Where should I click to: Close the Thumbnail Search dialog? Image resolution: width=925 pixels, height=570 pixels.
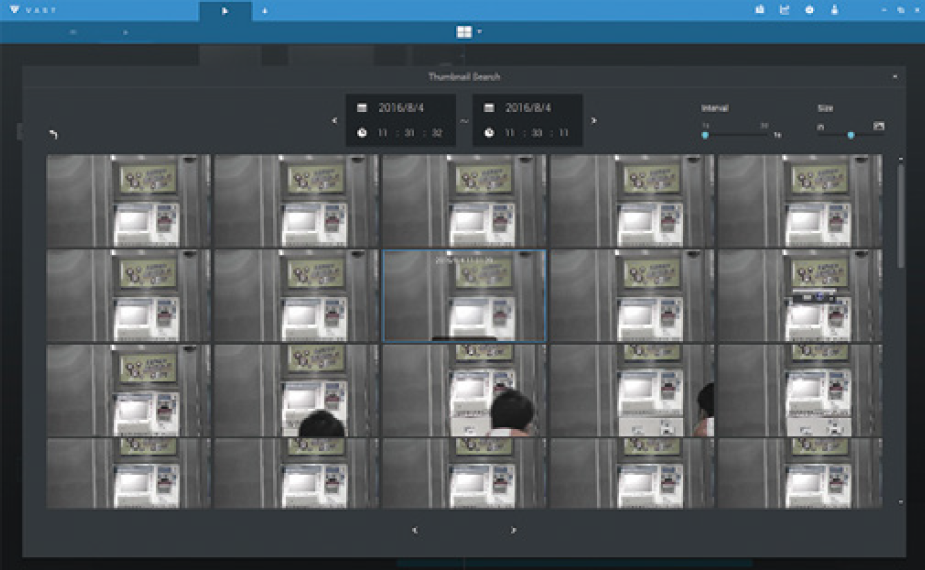point(894,77)
